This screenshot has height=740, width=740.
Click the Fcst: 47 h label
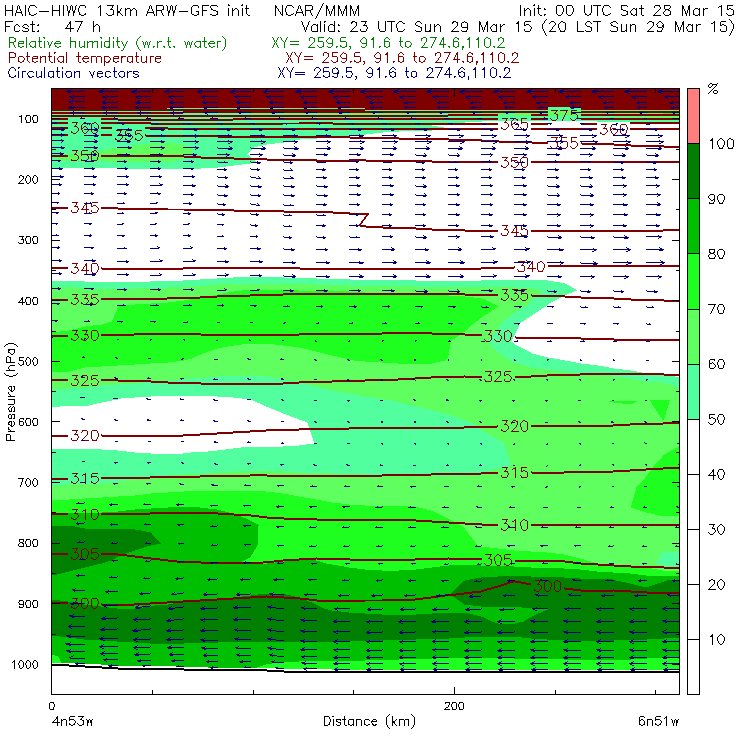(52, 26)
